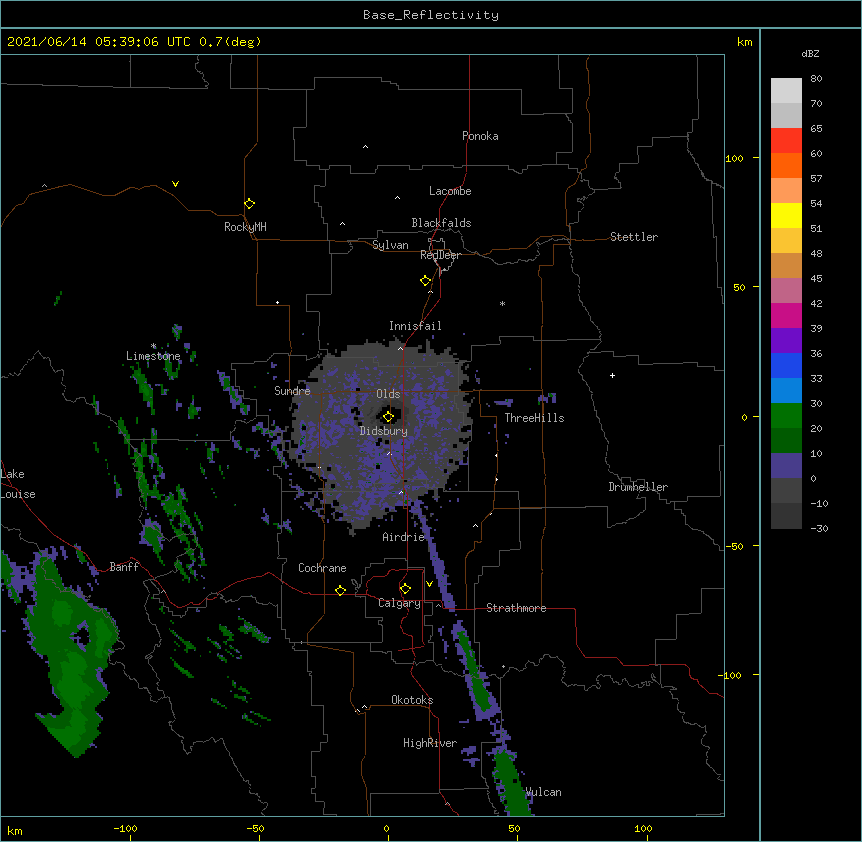Viewport: 862px width, 842px height.
Task: Click the Okotoks label
Action: click(412, 700)
